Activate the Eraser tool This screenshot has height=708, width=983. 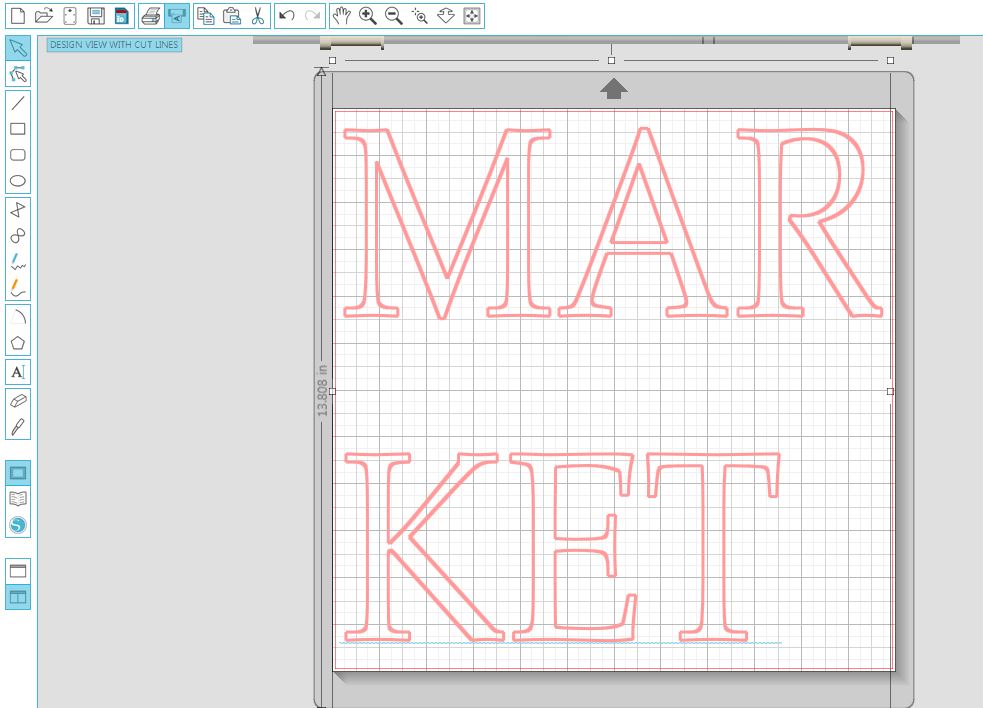(x=18, y=400)
